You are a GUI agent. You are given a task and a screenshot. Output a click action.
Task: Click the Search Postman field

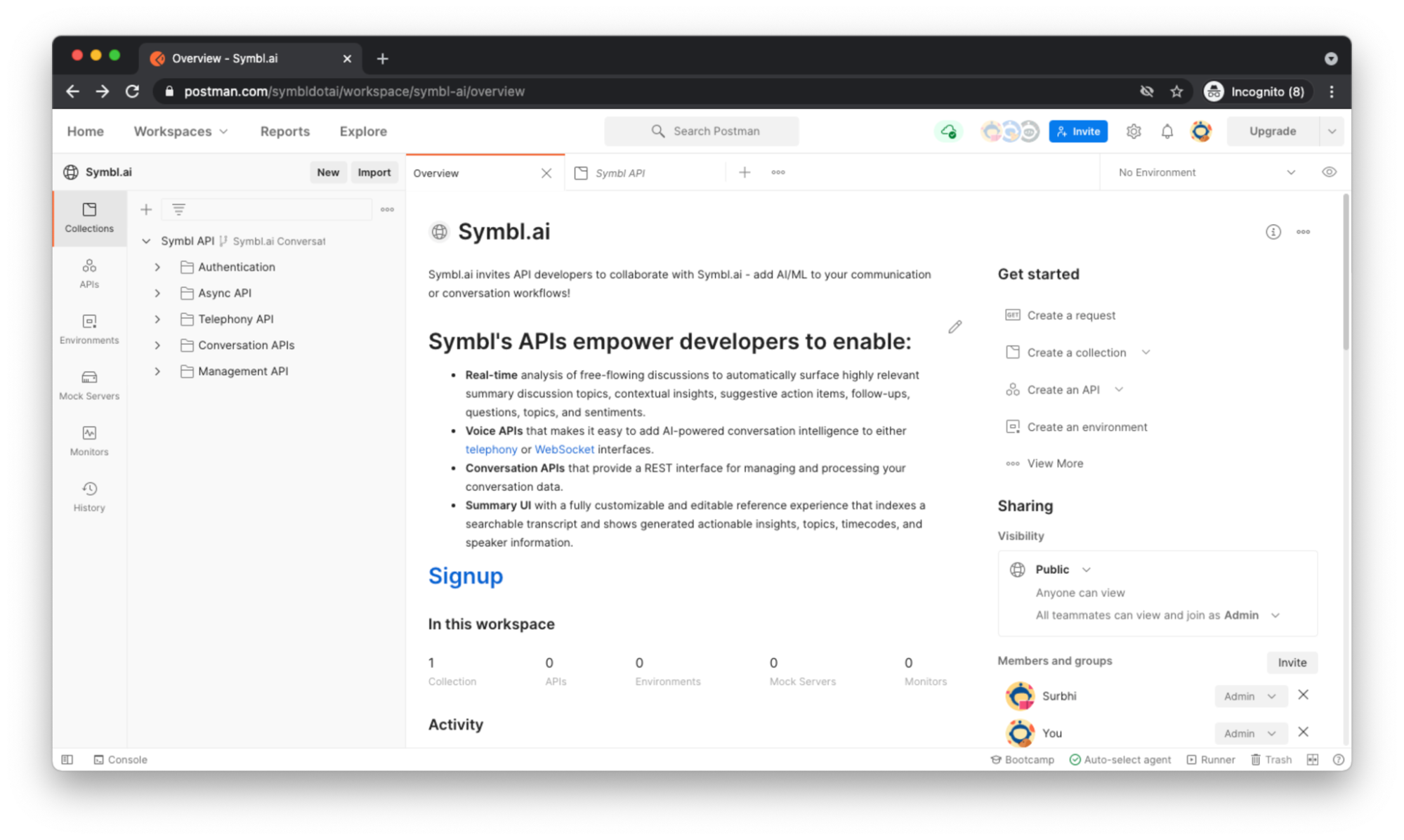701,131
